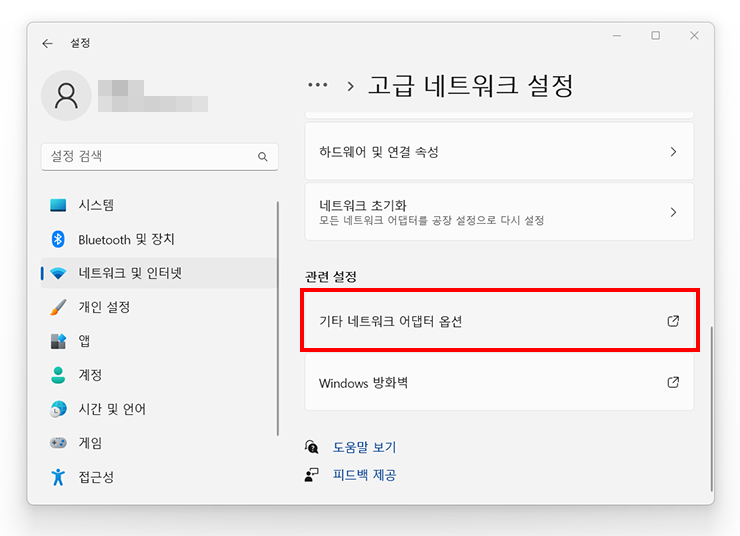Select the 시스템 monitor icon

tap(58, 205)
